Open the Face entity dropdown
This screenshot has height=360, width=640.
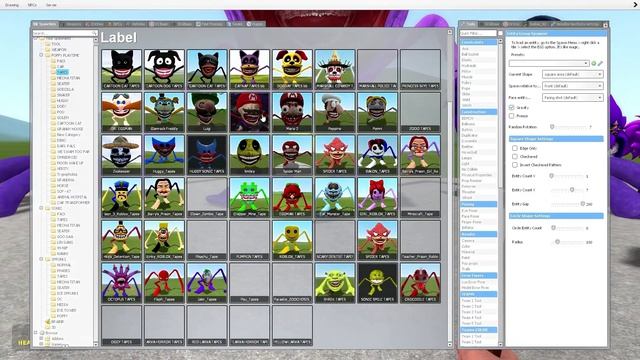tap(573, 98)
